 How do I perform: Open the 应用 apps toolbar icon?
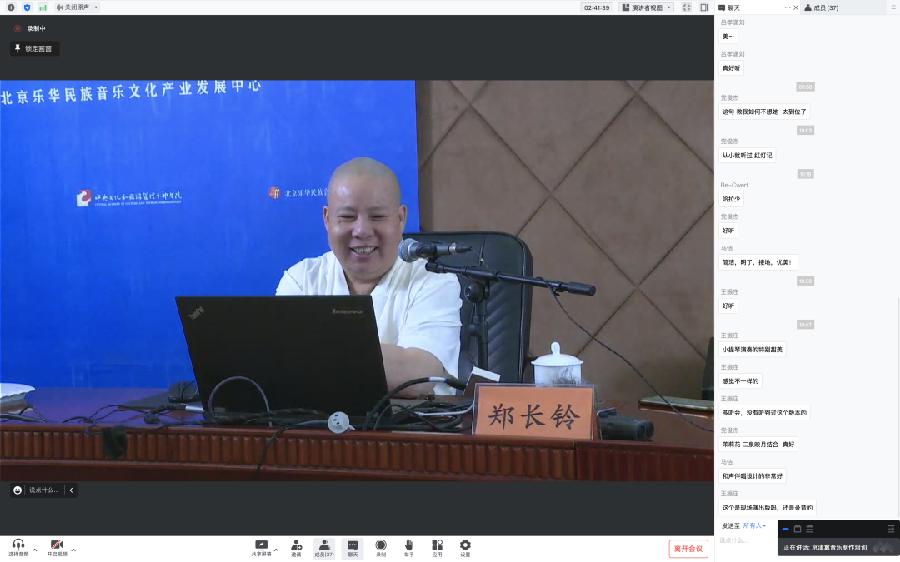tap(437, 548)
